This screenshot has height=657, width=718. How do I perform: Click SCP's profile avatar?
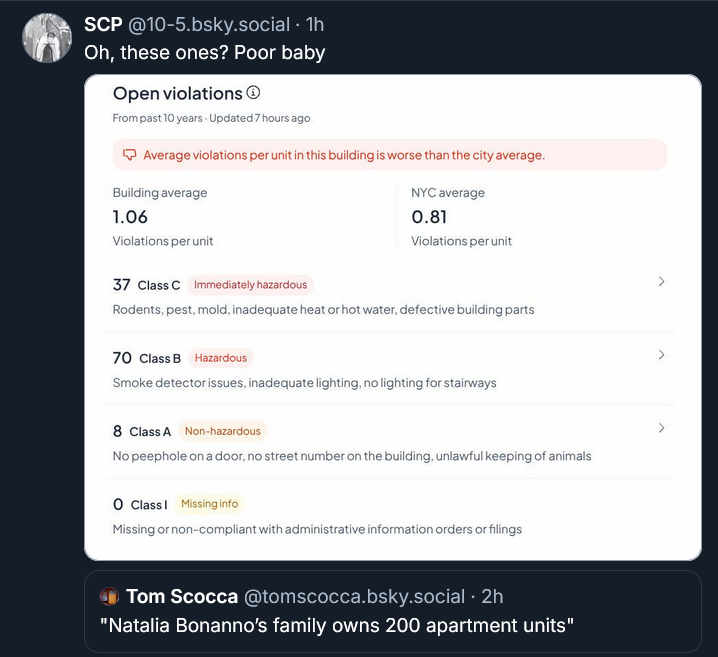pyautogui.click(x=45, y=40)
